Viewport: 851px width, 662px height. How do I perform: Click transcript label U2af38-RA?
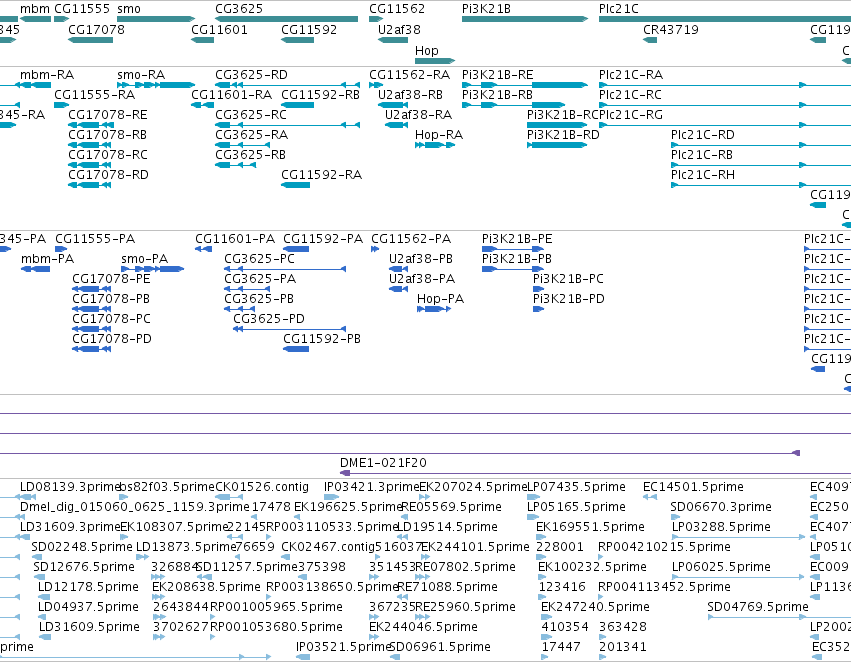click(x=418, y=114)
